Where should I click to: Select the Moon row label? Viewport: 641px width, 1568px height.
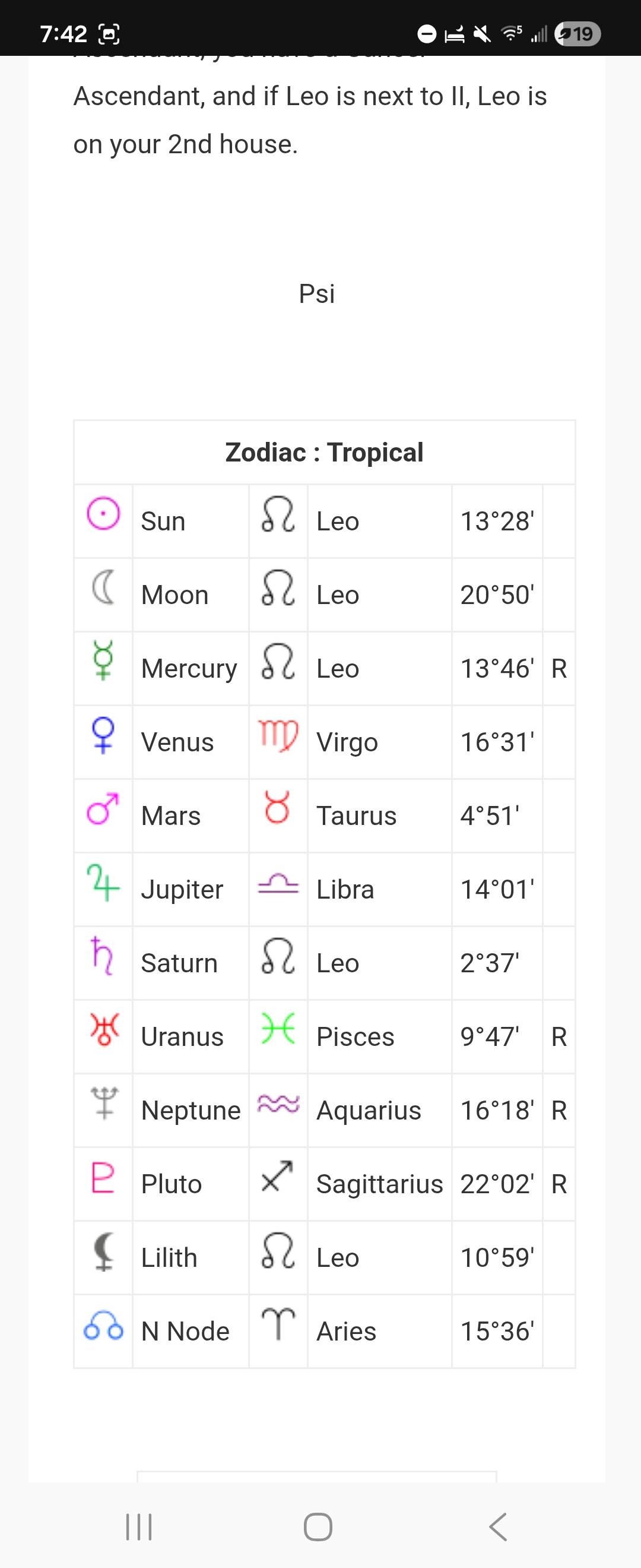point(175,595)
